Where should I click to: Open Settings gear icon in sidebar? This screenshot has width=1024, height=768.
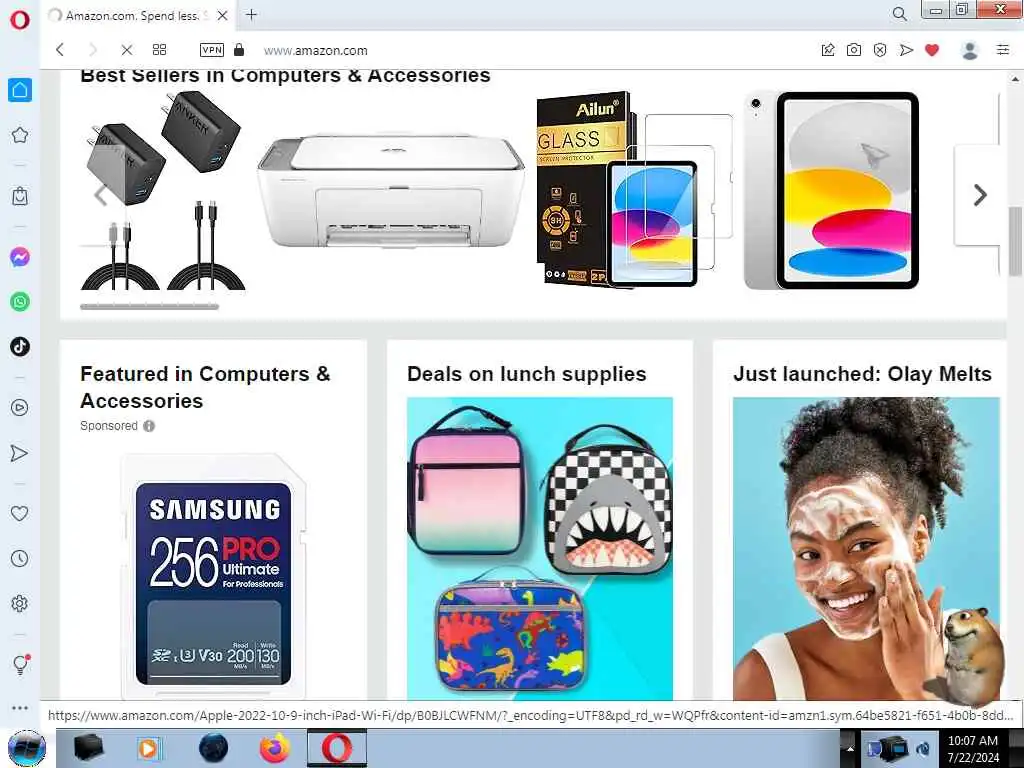pyautogui.click(x=20, y=603)
